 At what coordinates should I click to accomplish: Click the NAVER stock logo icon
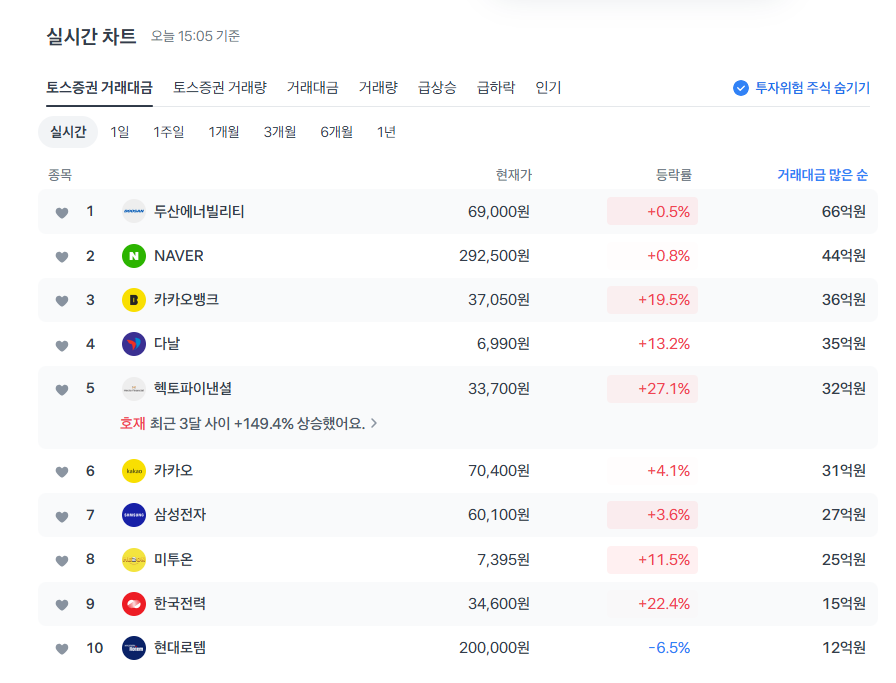coord(134,256)
